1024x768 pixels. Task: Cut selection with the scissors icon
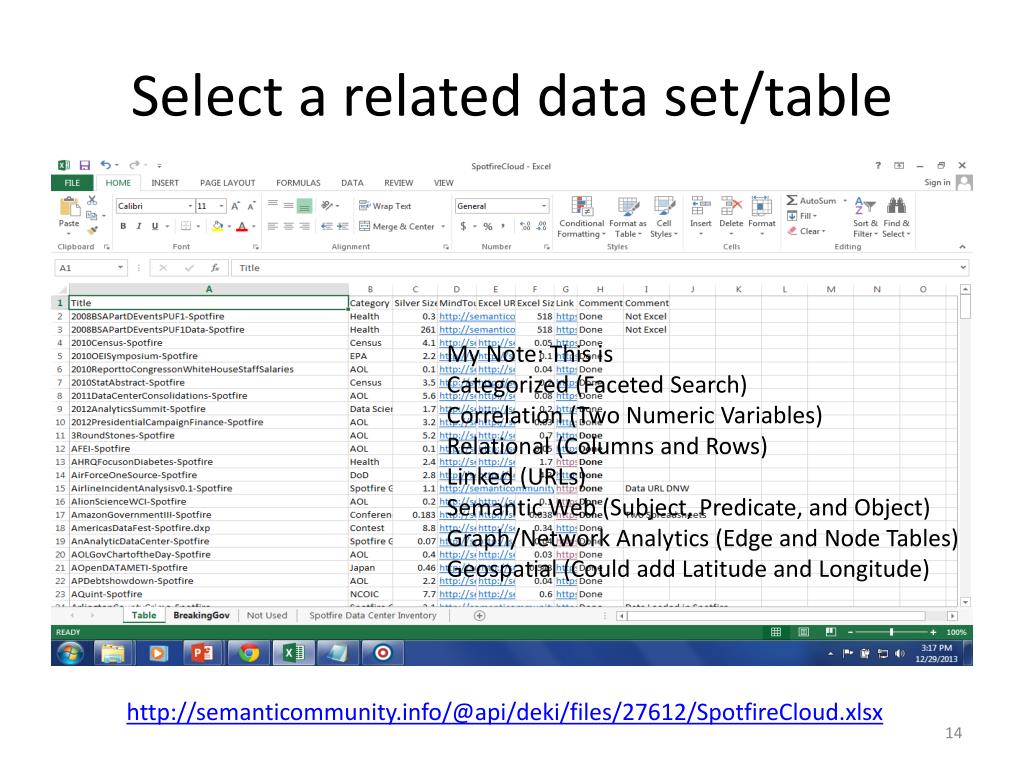(x=92, y=200)
